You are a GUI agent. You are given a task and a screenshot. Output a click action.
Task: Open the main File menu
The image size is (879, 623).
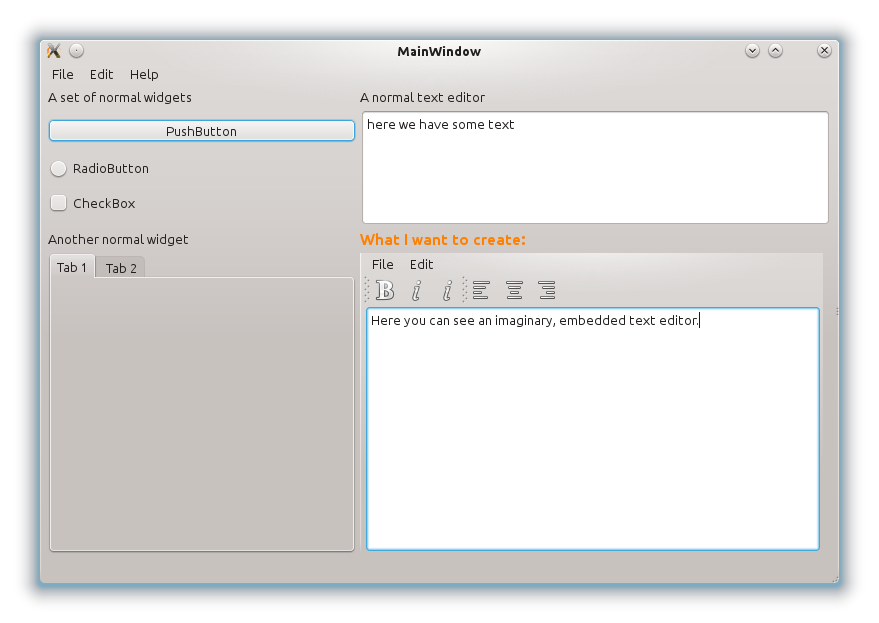[x=62, y=75]
